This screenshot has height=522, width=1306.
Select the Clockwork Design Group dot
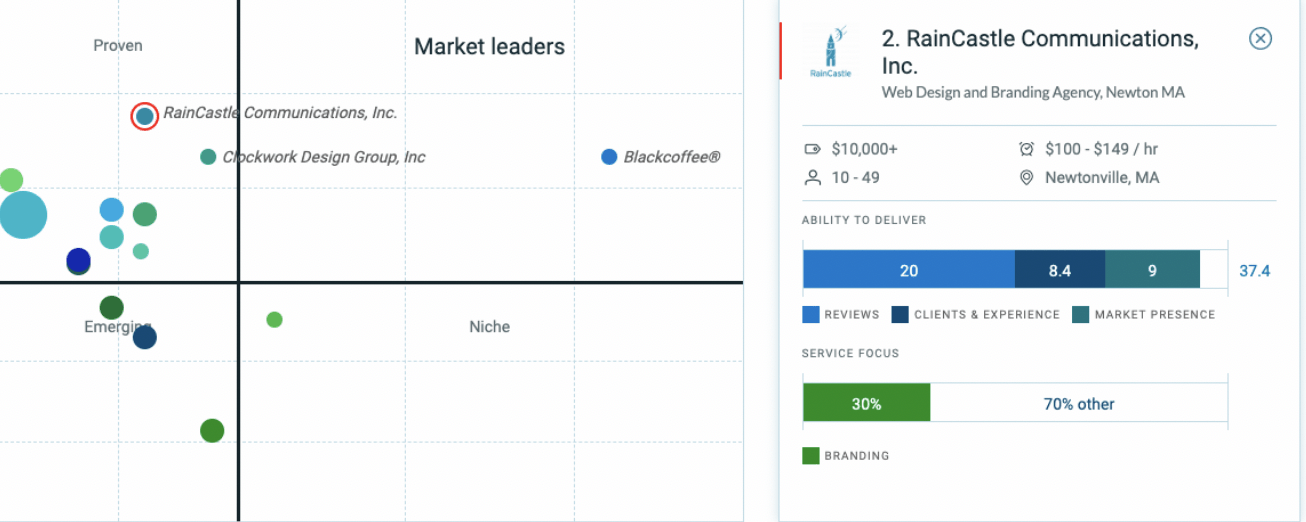pyautogui.click(x=208, y=157)
